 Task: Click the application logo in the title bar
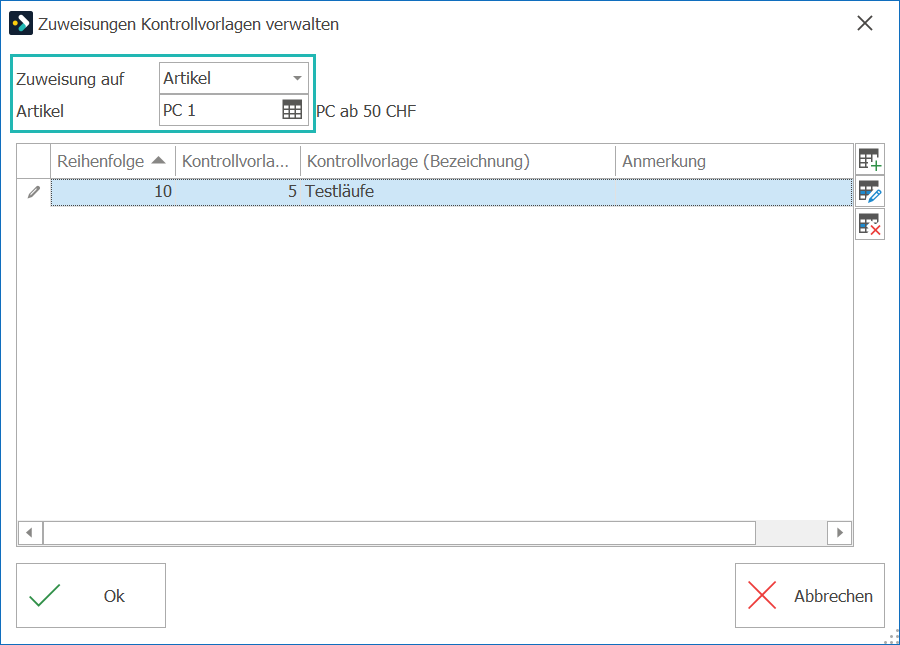click(21, 24)
